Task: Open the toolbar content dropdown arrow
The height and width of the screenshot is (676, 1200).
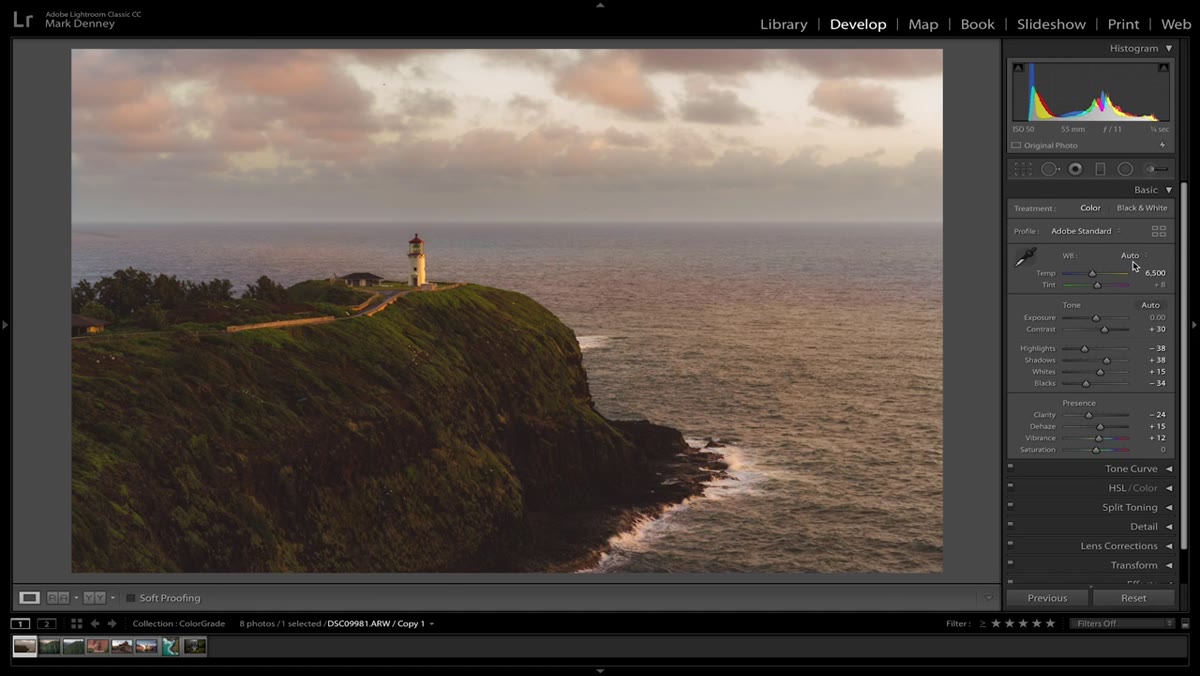Action: pyautogui.click(x=989, y=598)
